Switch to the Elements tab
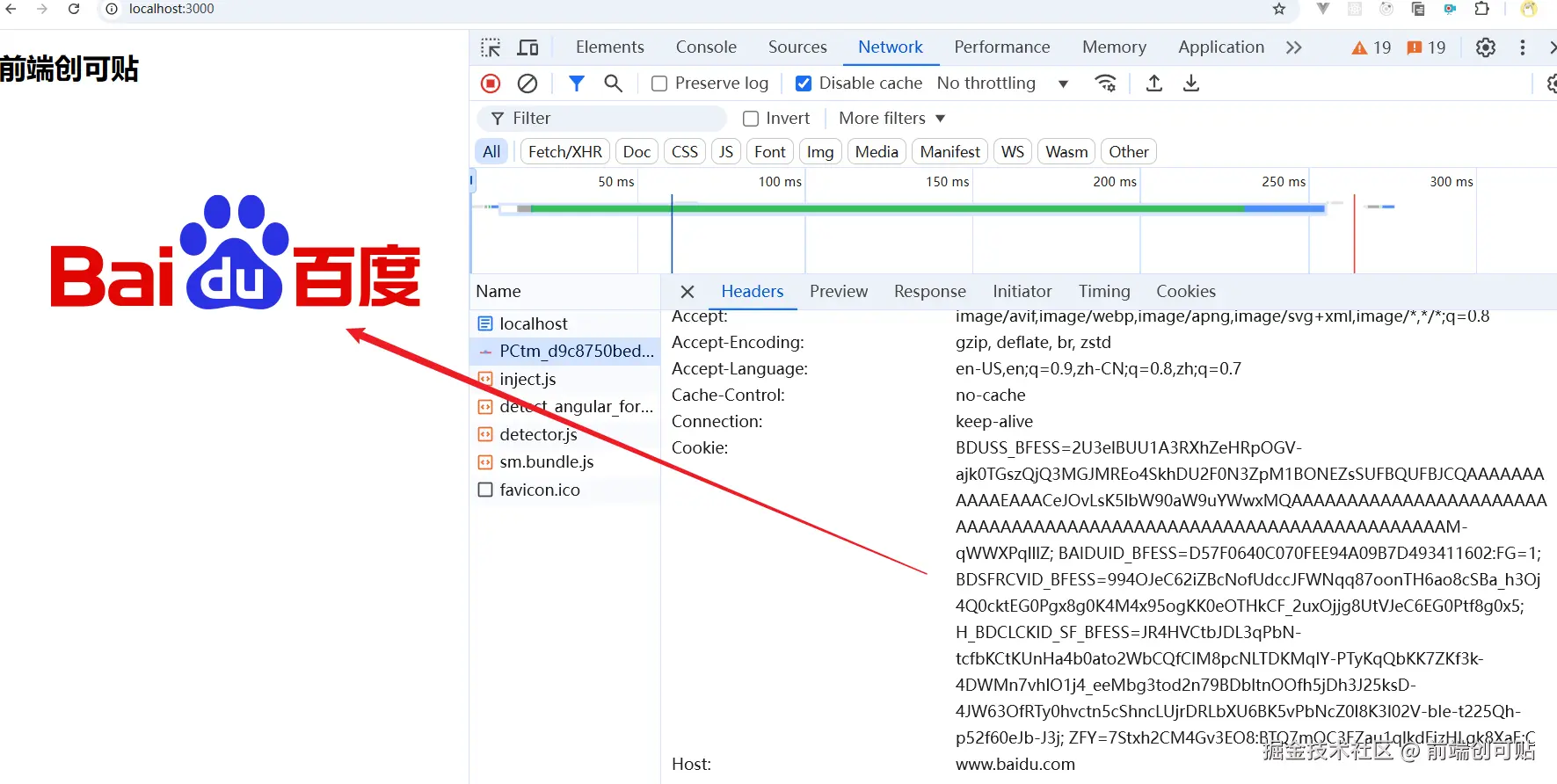1557x784 pixels. point(610,47)
